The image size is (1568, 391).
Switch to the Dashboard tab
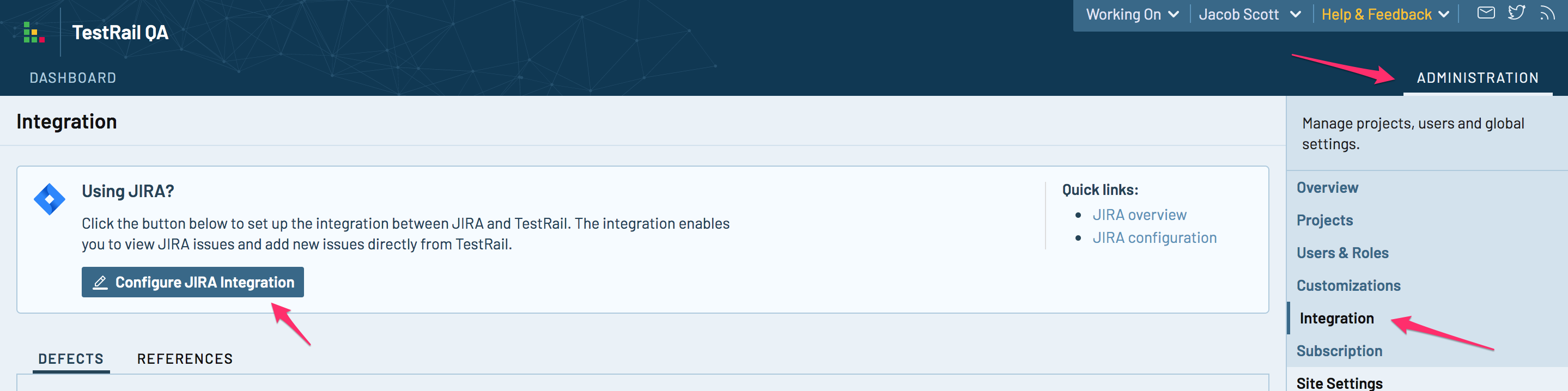[73, 78]
